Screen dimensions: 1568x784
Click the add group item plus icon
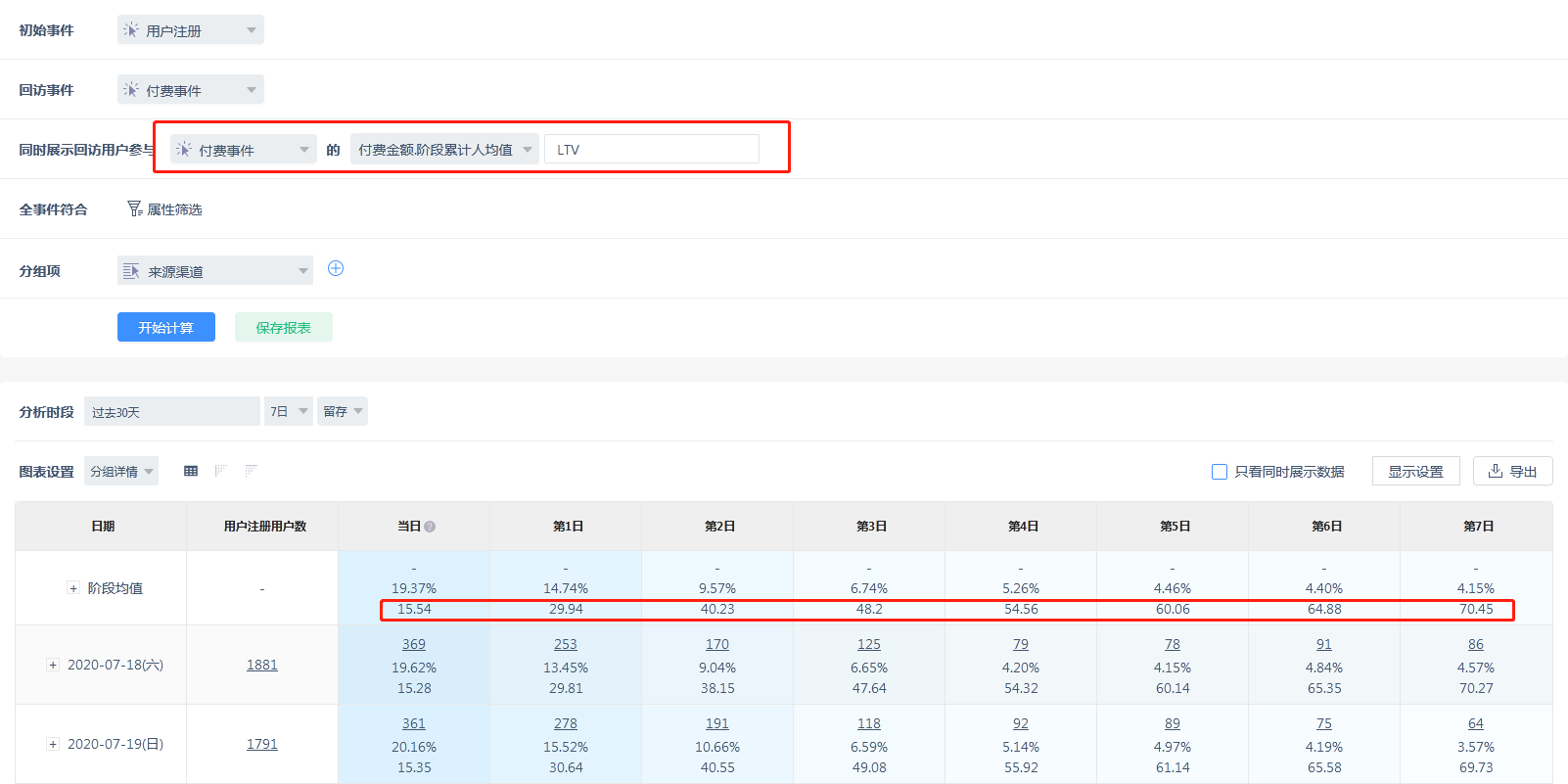pyautogui.click(x=336, y=268)
